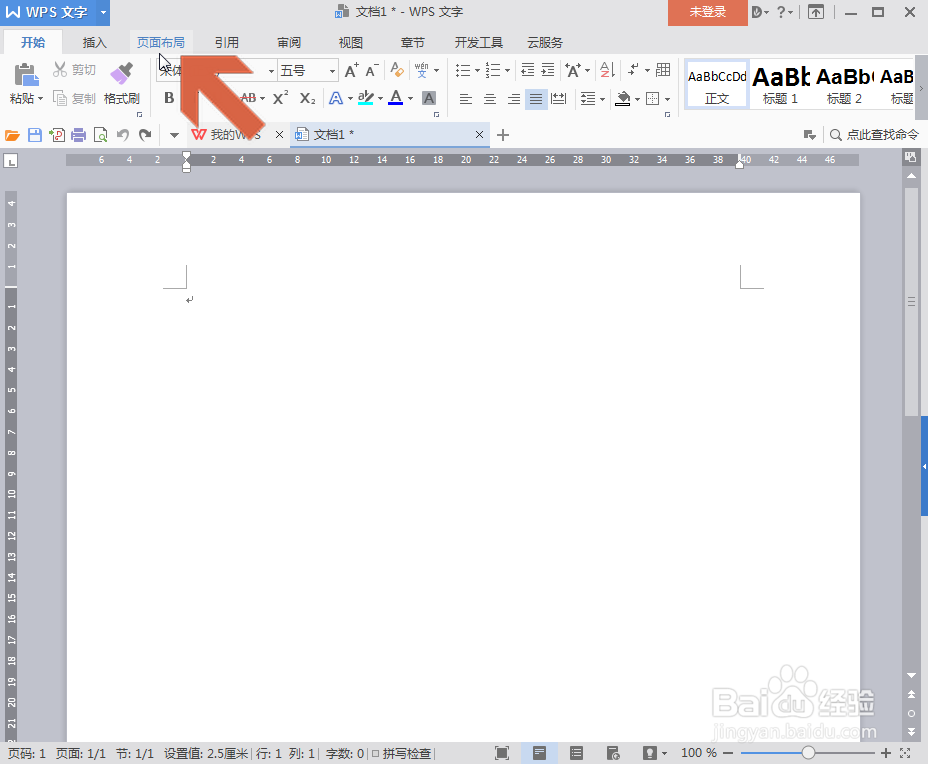Open the font size (五号) dropdown

pos(332,71)
